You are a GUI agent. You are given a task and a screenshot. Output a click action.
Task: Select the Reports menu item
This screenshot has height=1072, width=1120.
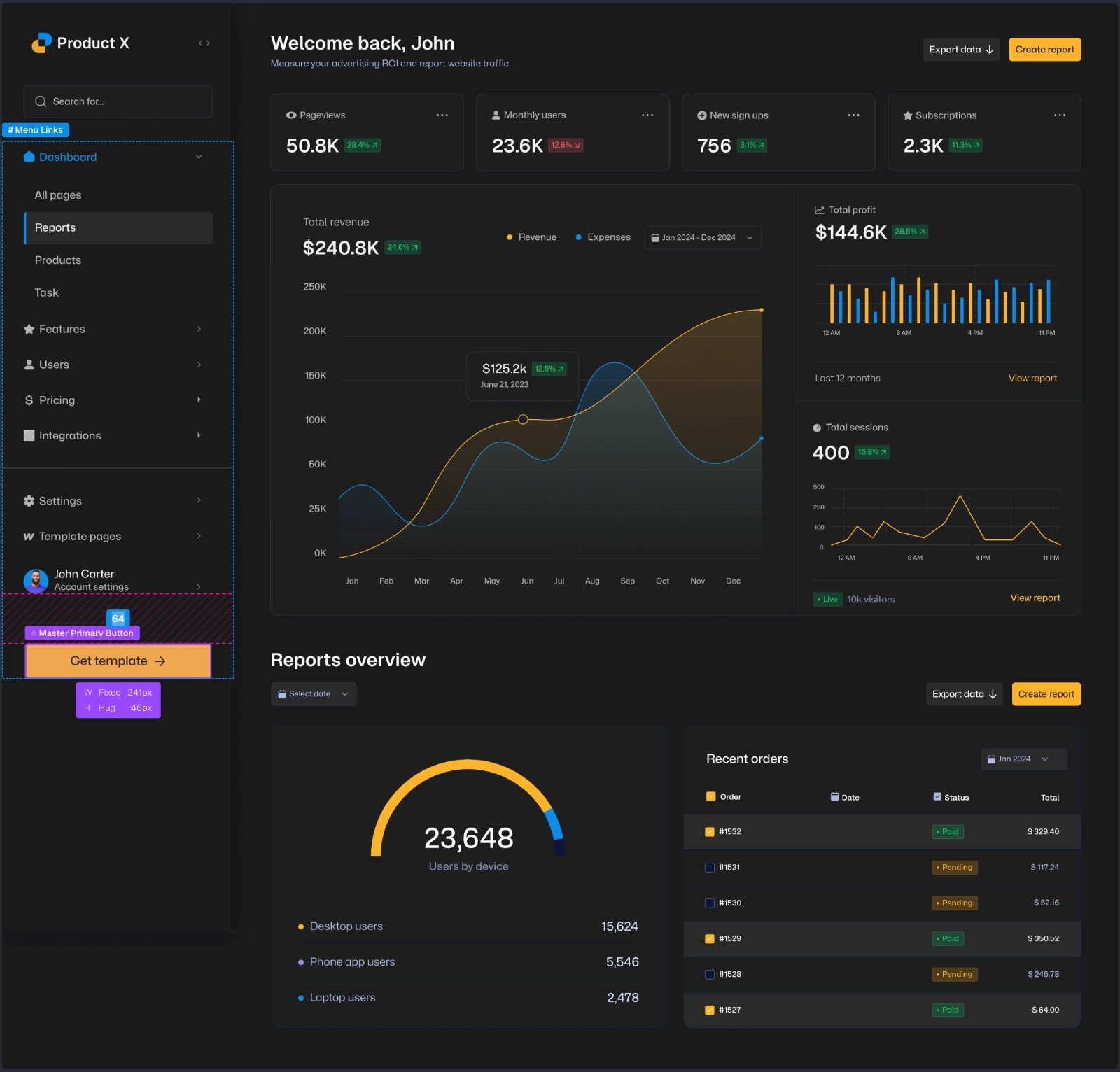(x=118, y=228)
